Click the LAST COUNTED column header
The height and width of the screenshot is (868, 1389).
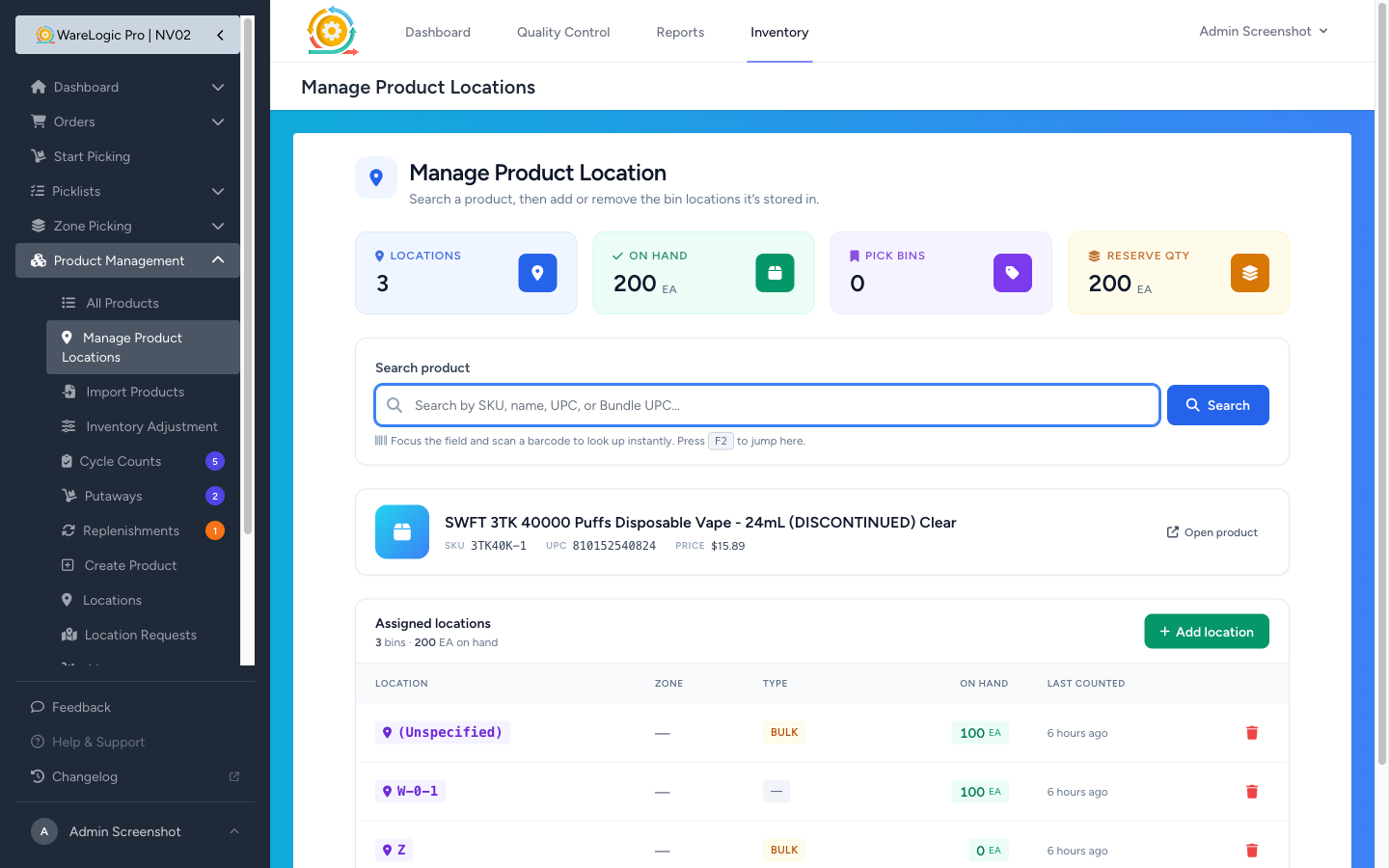coord(1086,684)
